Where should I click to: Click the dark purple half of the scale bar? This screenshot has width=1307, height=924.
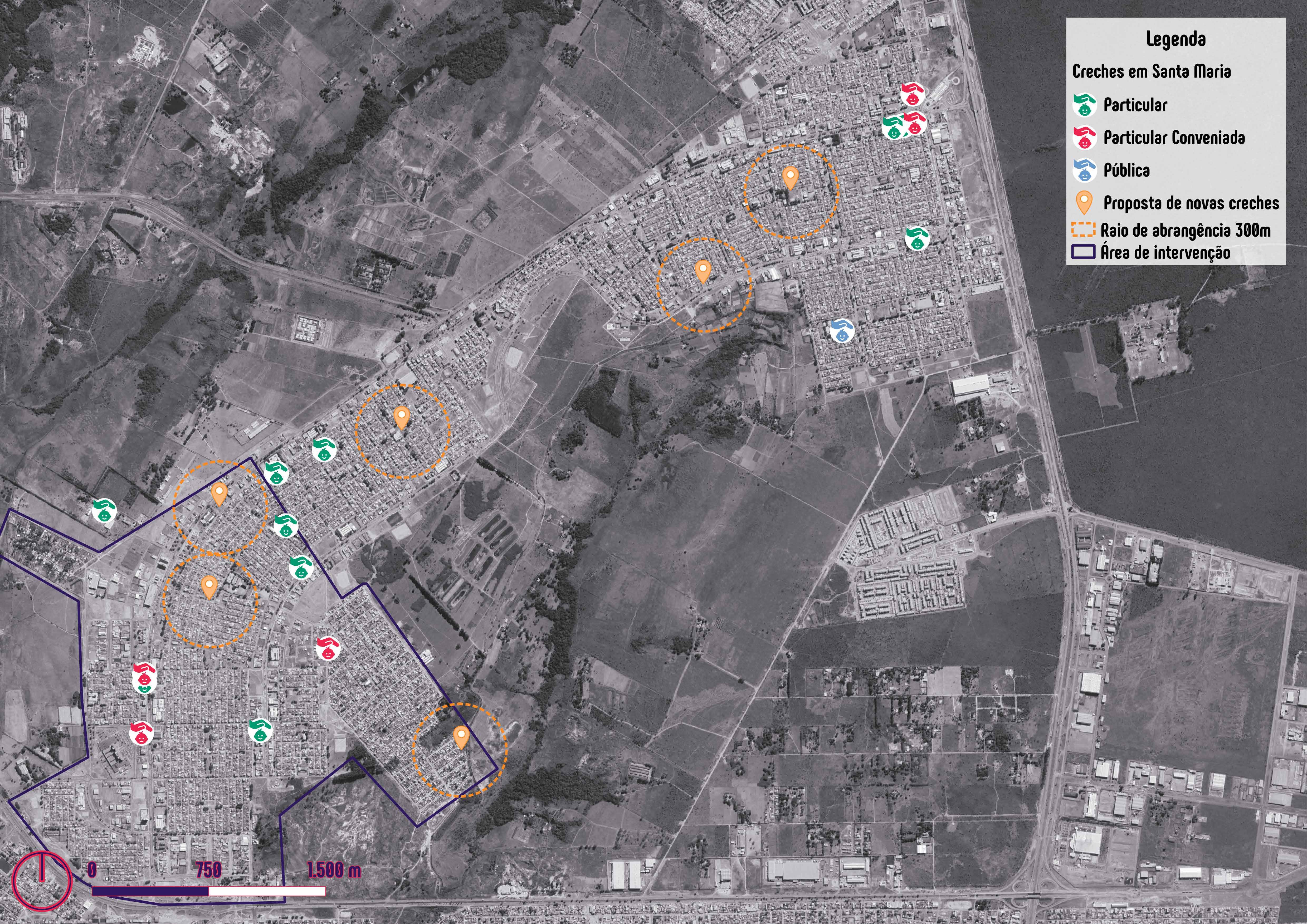click(150, 891)
